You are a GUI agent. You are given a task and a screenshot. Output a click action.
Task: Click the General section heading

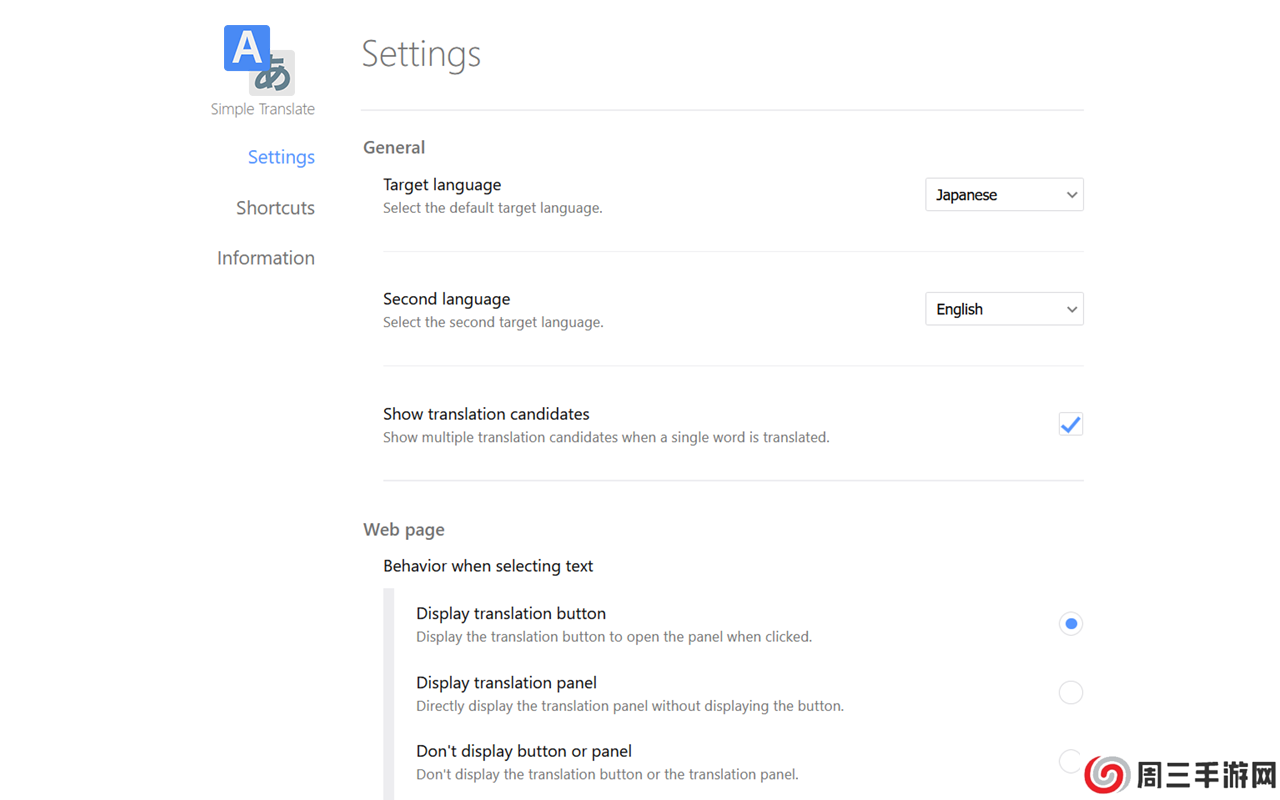[x=394, y=147]
